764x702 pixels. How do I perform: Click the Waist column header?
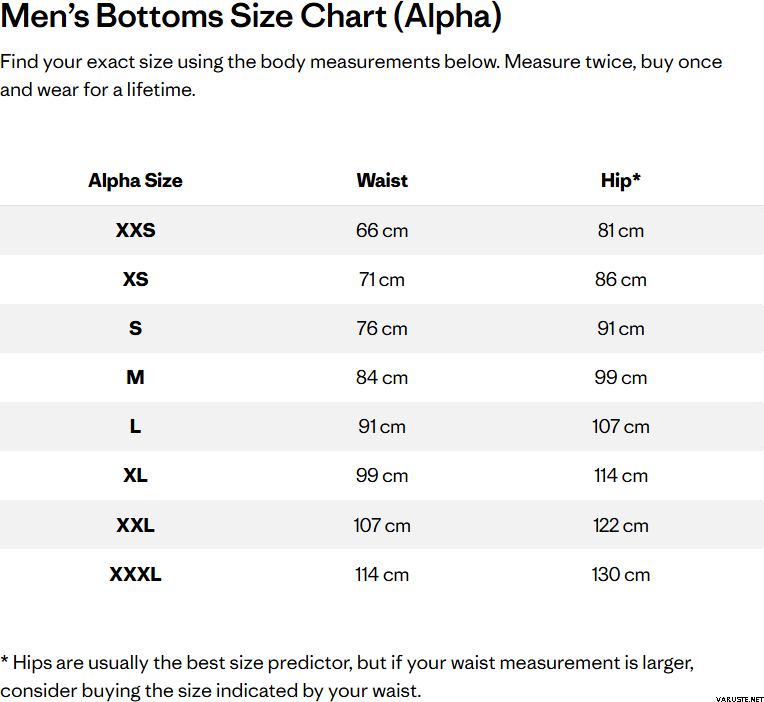[x=382, y=181]
